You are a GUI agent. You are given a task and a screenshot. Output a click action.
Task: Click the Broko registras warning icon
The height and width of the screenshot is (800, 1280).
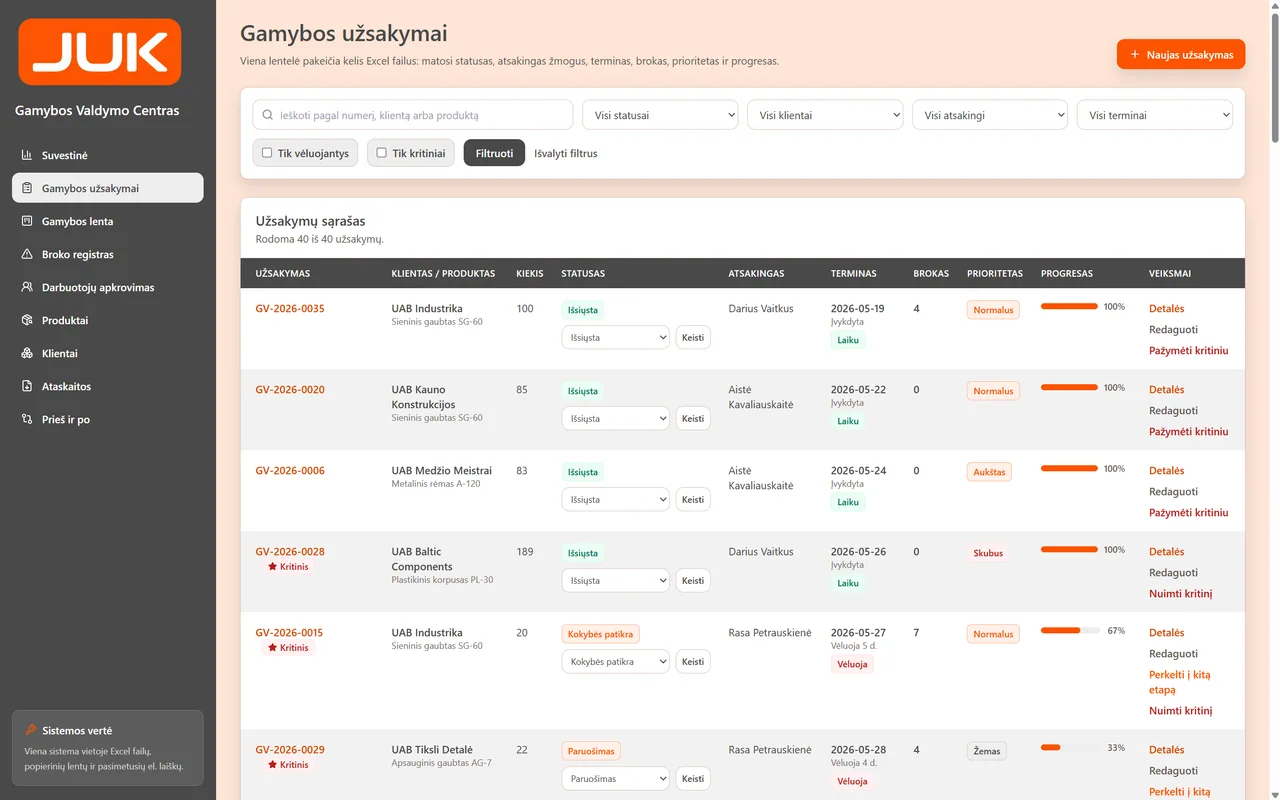27,254
